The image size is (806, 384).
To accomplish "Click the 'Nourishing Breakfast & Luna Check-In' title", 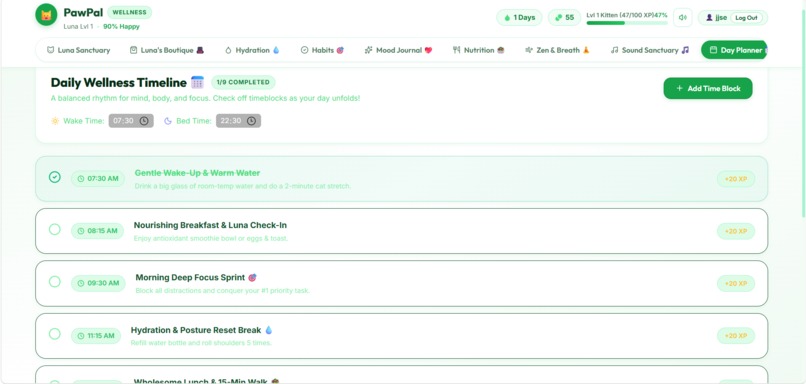I will pos(210,225).
